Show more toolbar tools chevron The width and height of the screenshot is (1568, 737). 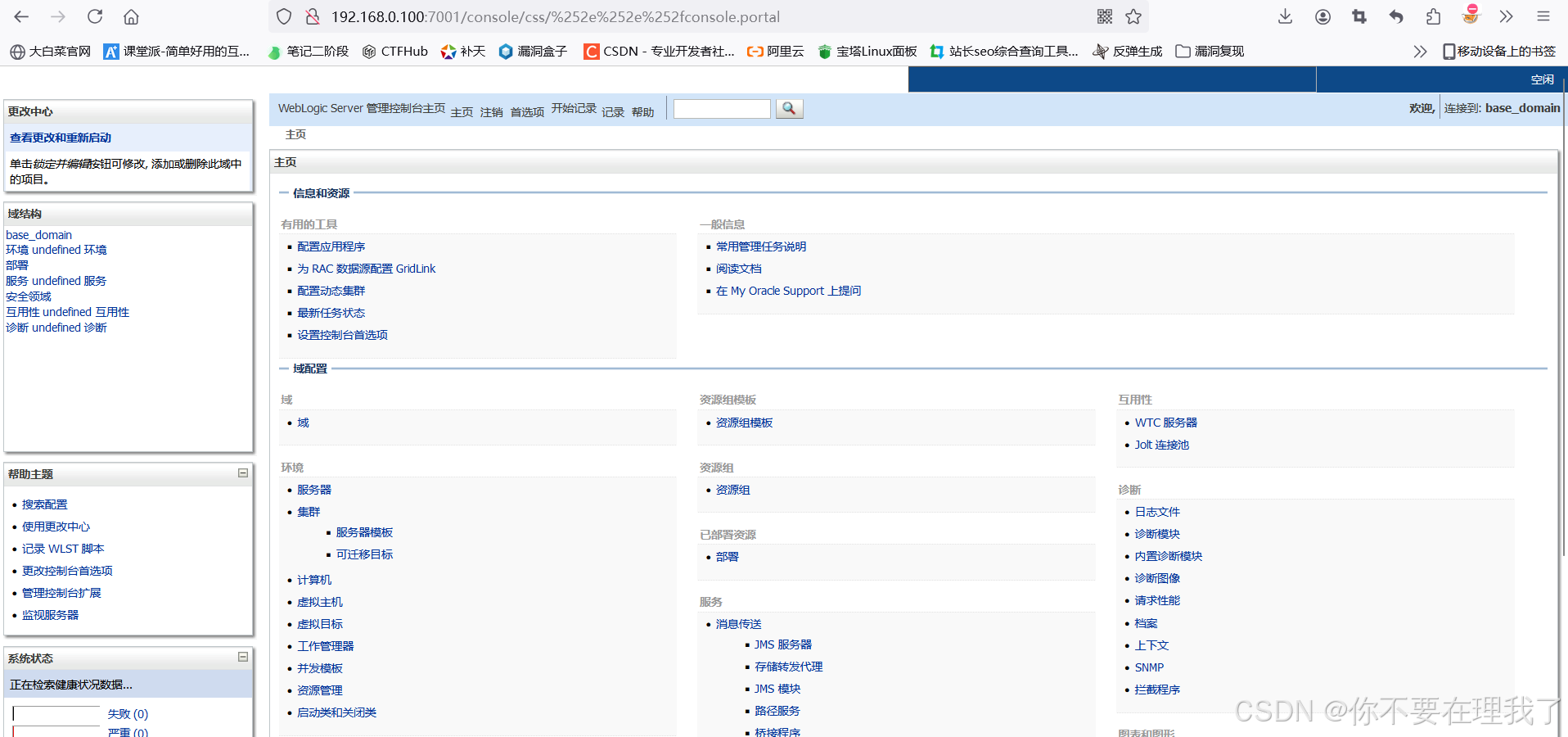pyautogui.click(x=1506, y=16)
